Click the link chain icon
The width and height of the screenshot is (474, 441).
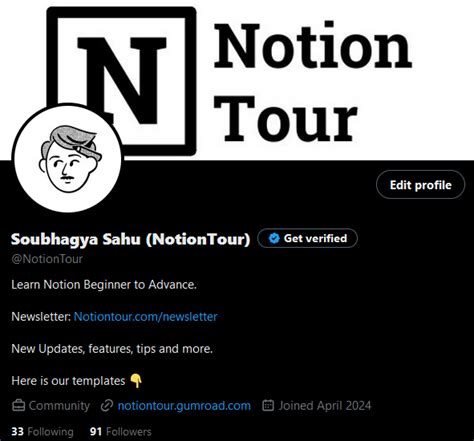107,406
